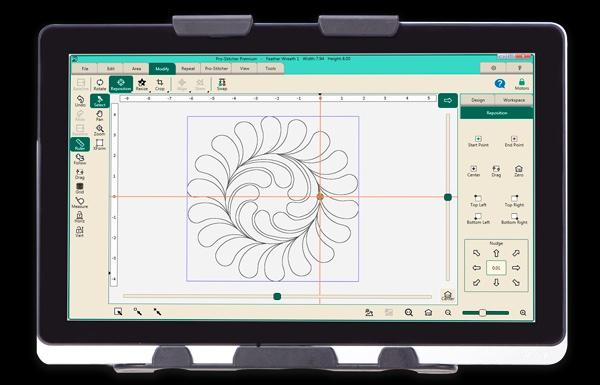Choose the Pan hand tool
The width and height of the screenshot is (600, 385).
click(x=99, y=116)
